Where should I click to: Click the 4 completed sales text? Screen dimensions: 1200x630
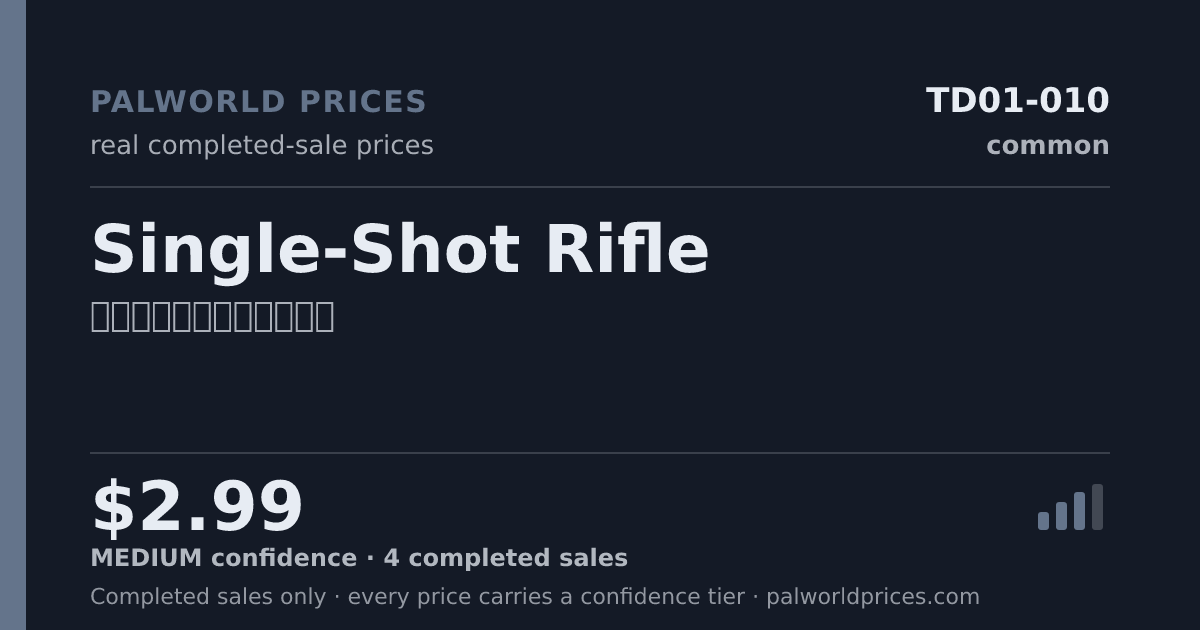tap(505, 559)
